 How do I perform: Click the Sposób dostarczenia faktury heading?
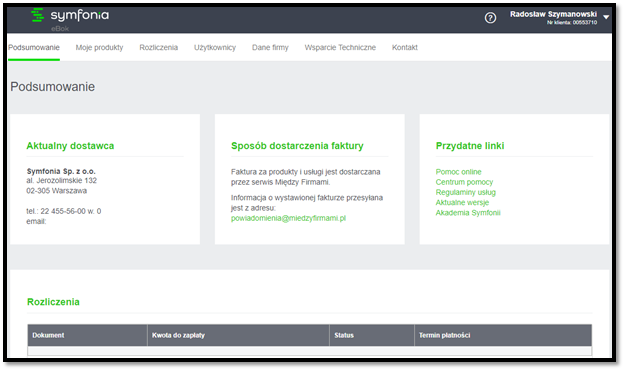[x=297, y=146]
